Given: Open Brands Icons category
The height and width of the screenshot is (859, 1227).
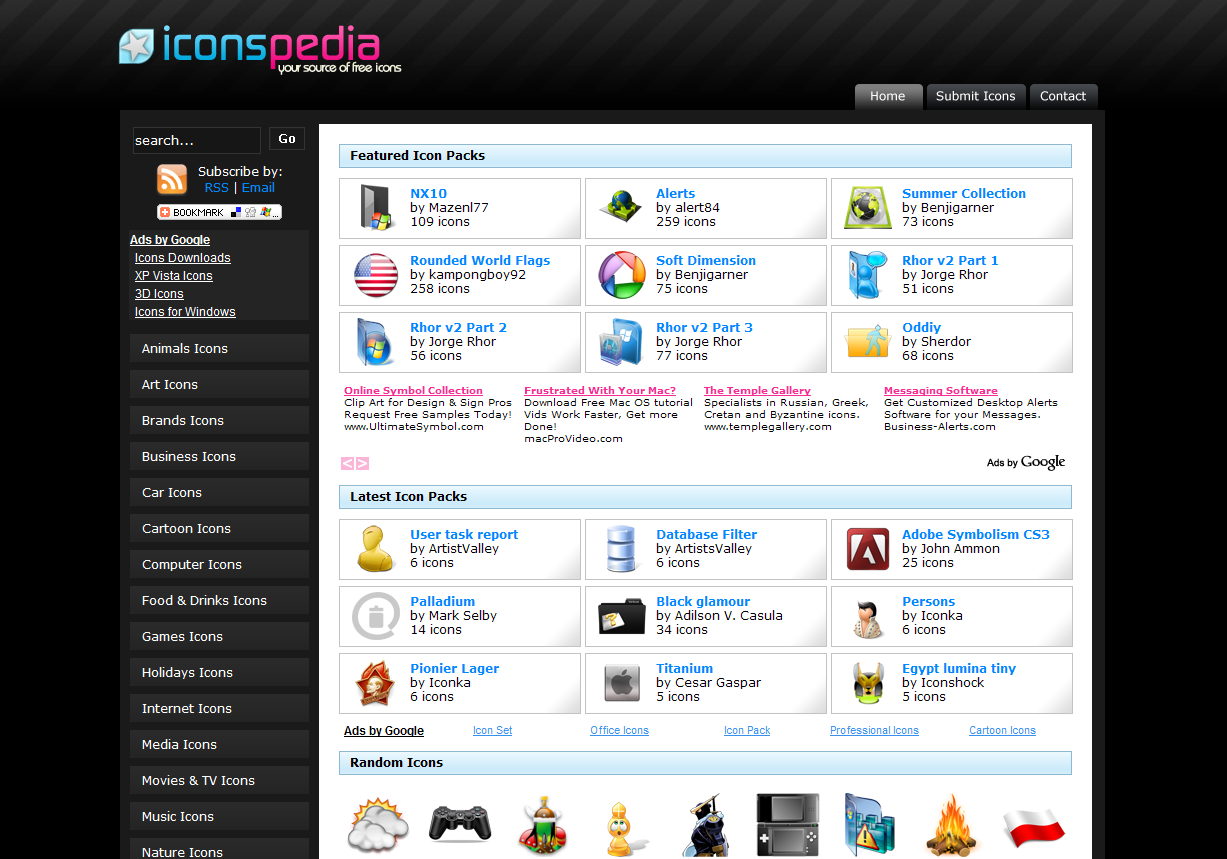Looking at the screenshot, I should click(x=219, y=420).
